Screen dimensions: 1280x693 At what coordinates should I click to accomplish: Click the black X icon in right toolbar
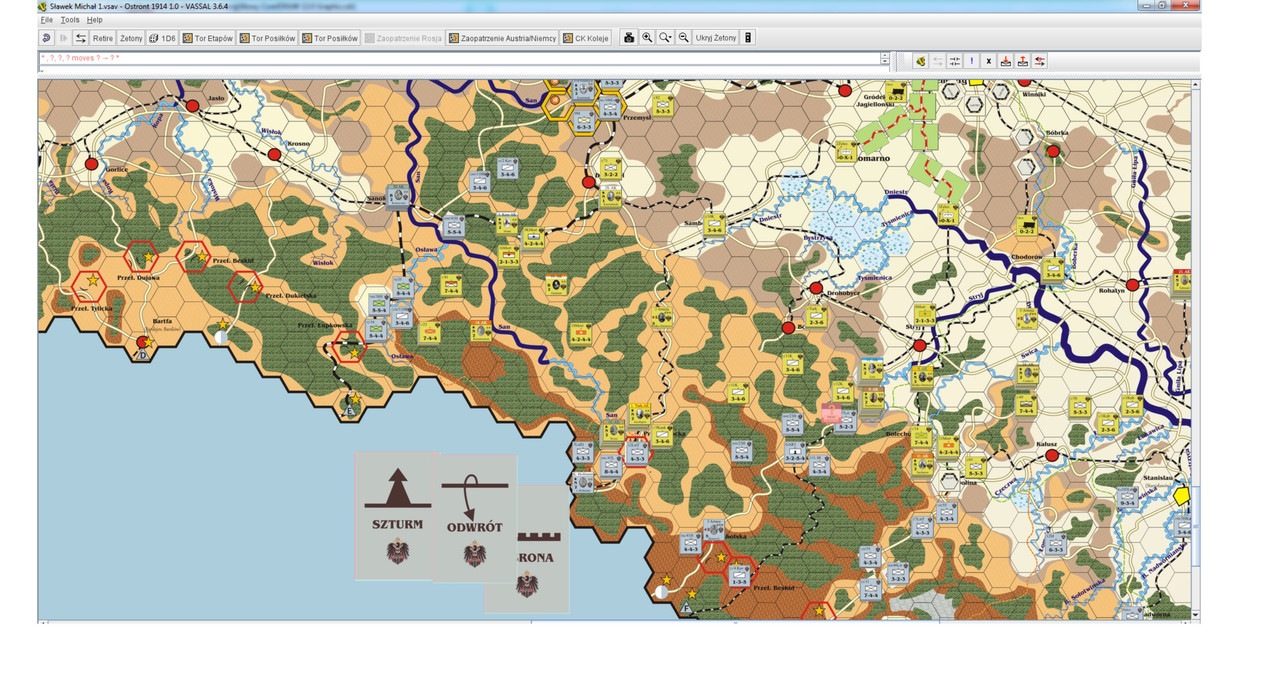pos(988,61)
